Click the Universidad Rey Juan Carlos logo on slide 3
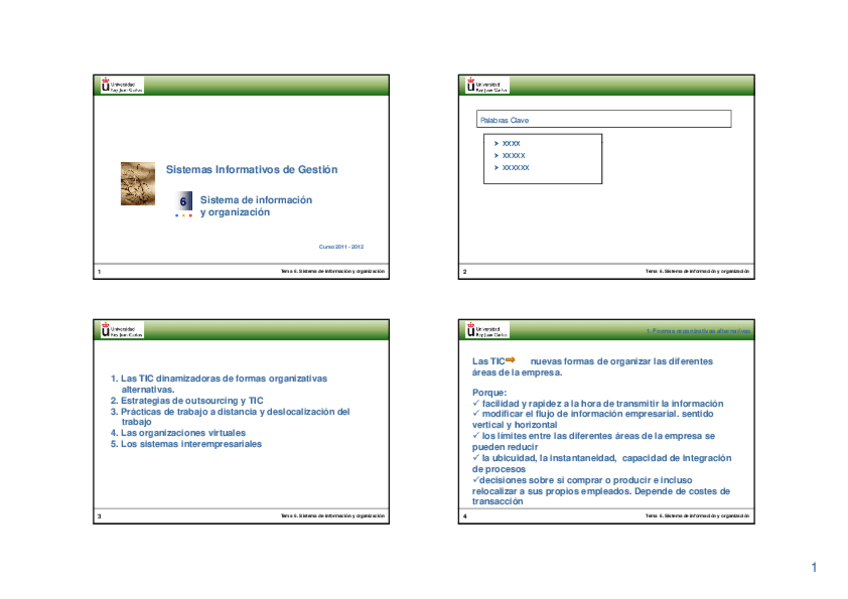 pos(122,330)
